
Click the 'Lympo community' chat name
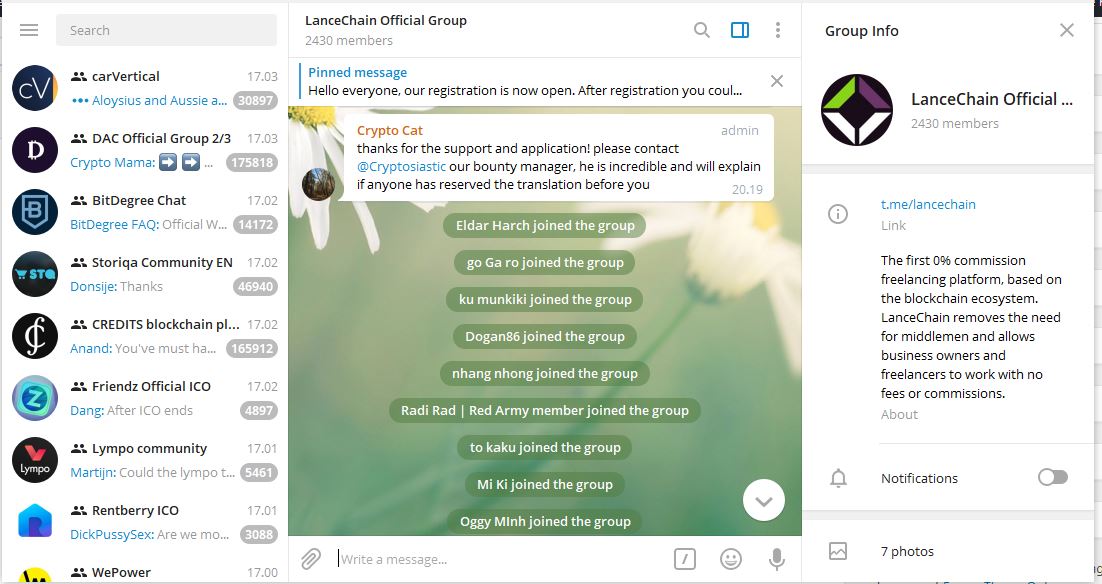(150, 448)
